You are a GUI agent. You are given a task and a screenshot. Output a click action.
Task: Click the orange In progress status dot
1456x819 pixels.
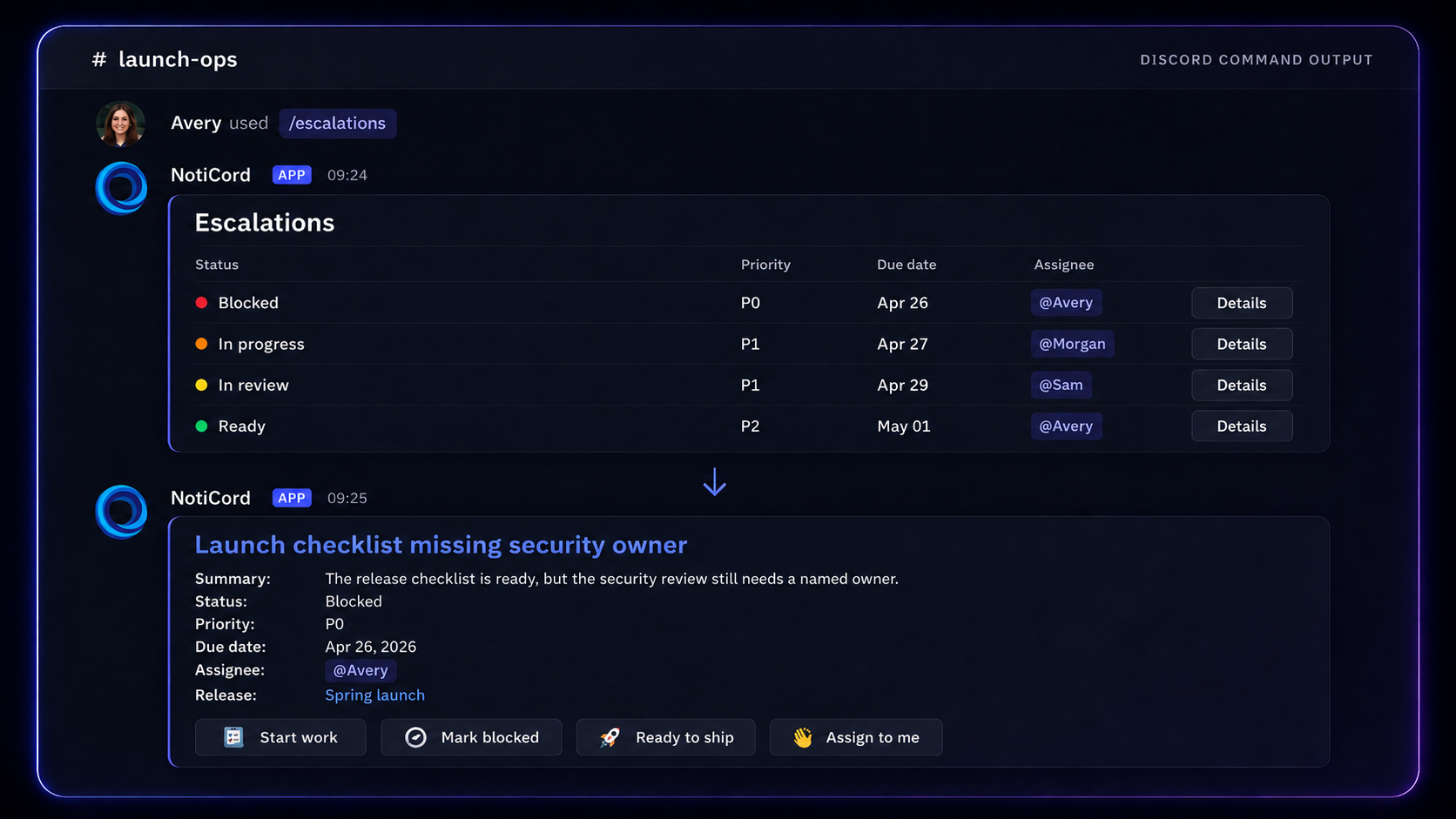pyautogui.click(x=201, y=344)
